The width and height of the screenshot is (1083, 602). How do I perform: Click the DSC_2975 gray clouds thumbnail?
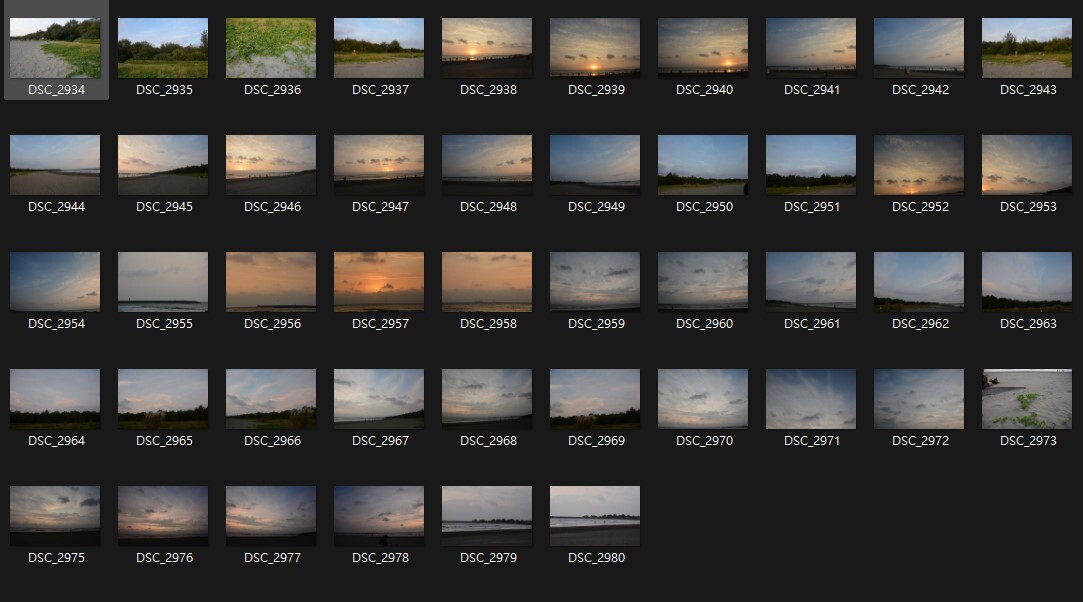(55, 515)
